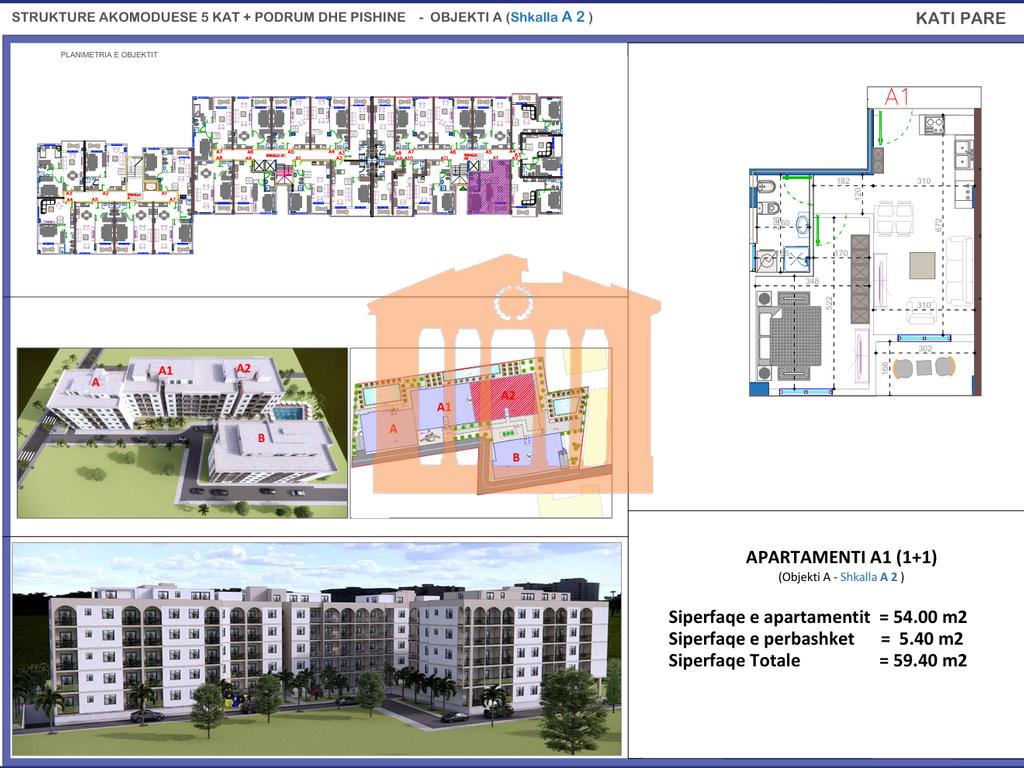The width and height of the screenshot is (1024, 768).
Task: Click blue 'Shkalla A 2' under the apartment heading
Action: [869, 577]
